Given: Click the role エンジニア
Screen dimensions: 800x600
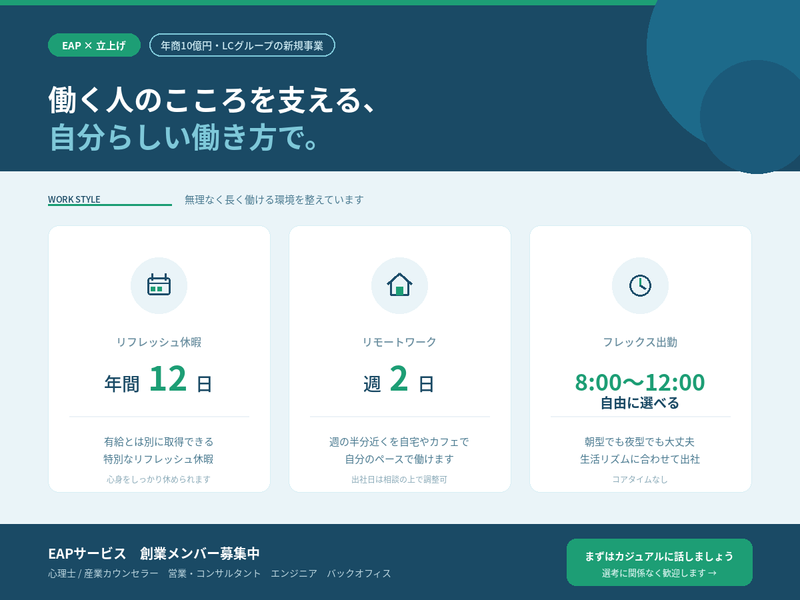Looking at the screenshot, I should [294, 573].
